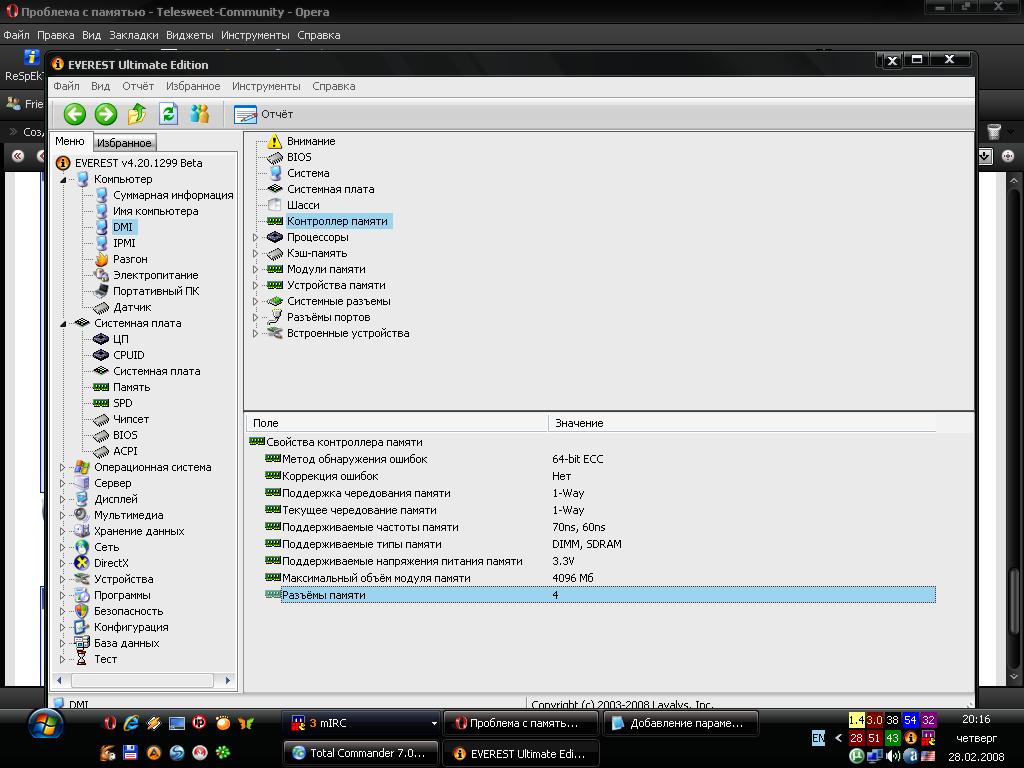Click the Отчёт report toolbar button

point(264,114)
